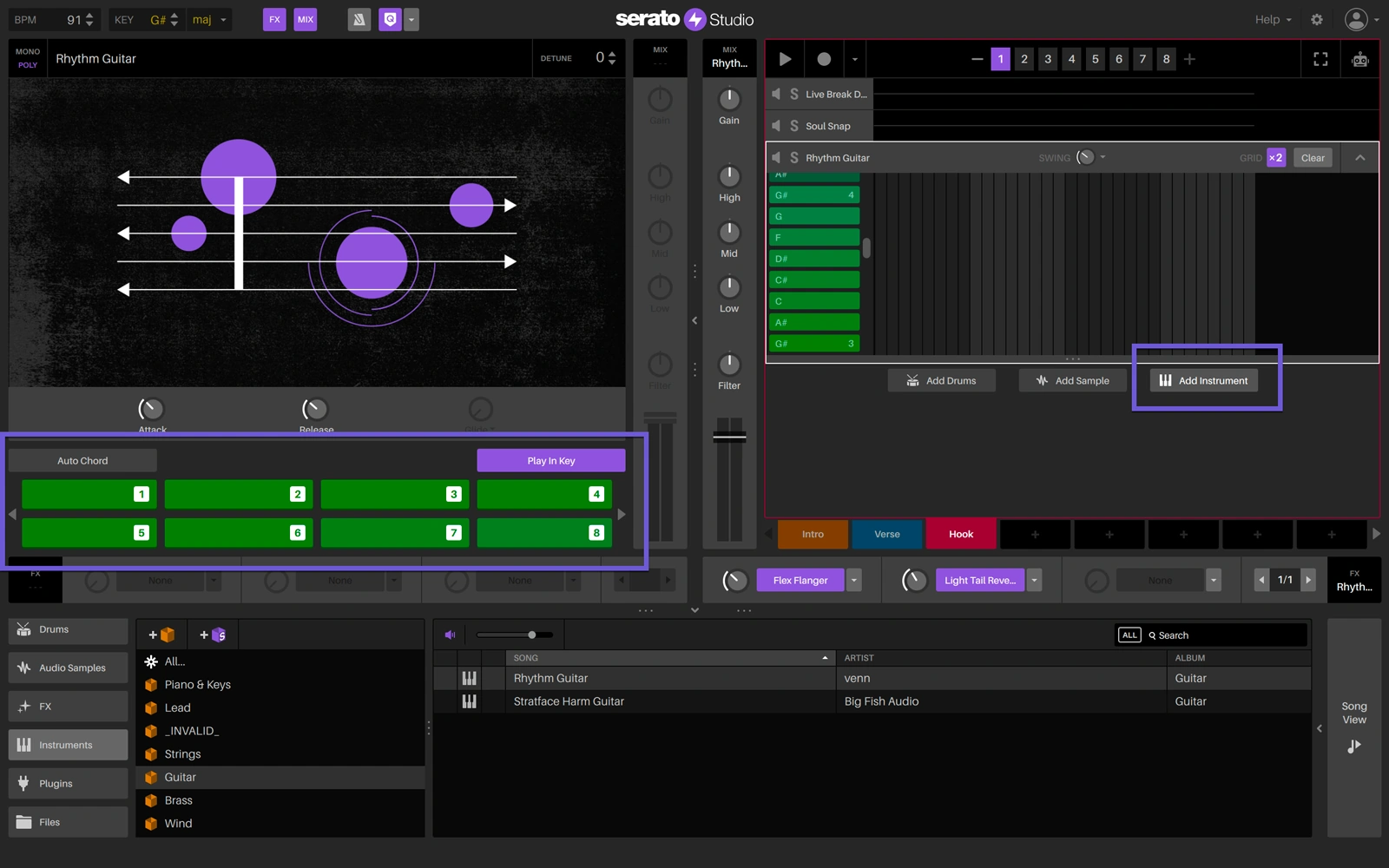Trigger instrument pad 6
This screenshot has height=868, width=1389.
(x=238, y=532)
